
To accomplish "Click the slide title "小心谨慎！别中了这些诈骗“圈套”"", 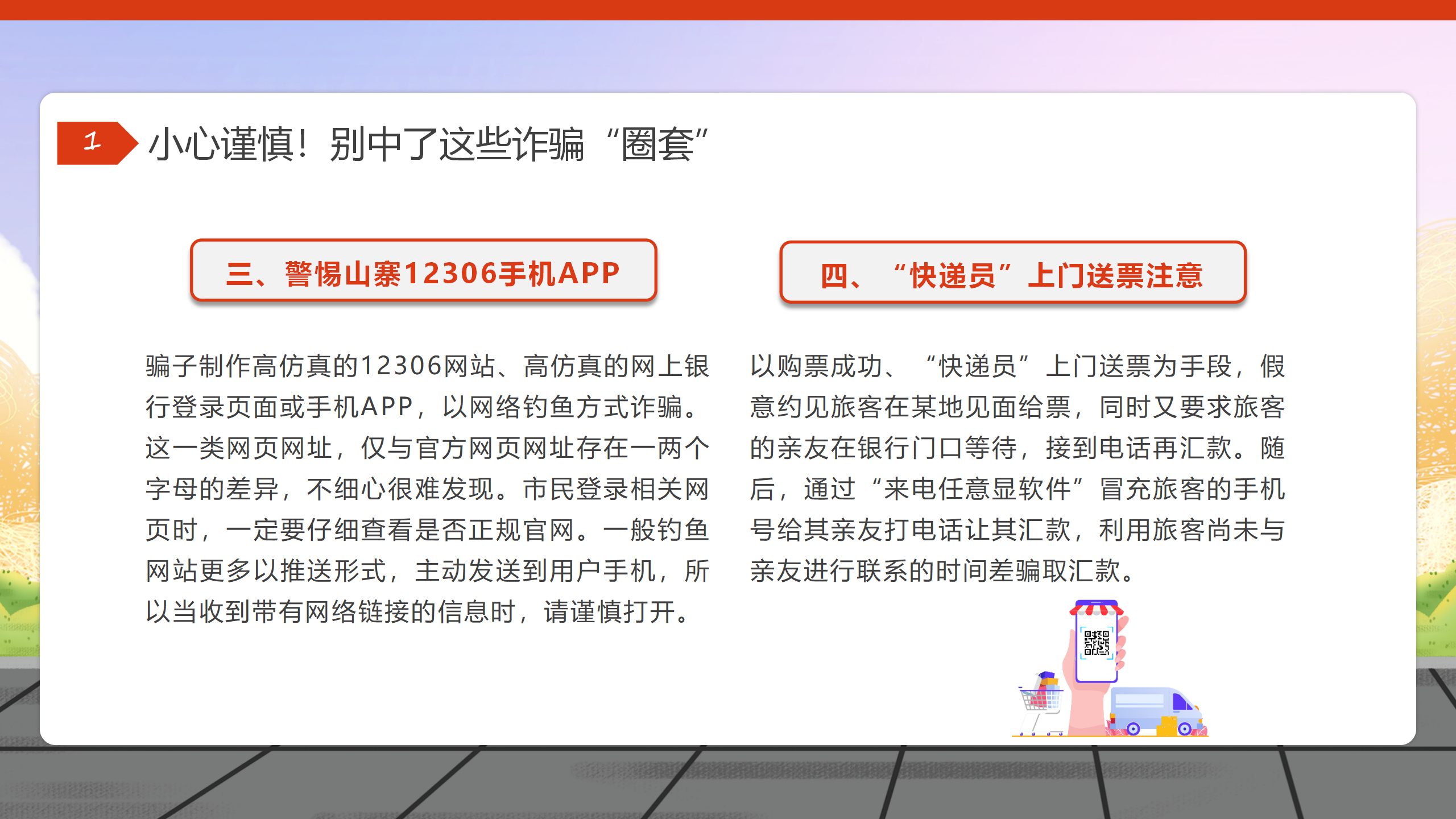I will click(x=428, y=144).
